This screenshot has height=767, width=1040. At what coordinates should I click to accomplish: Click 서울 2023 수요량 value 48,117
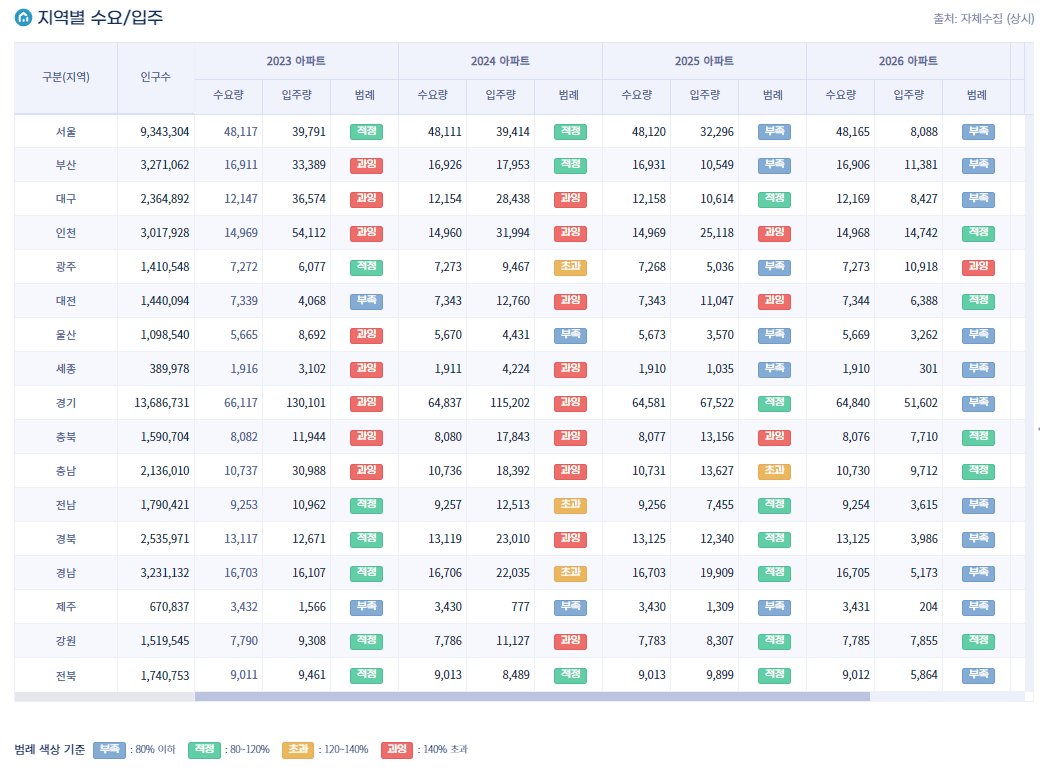[241, 132]
